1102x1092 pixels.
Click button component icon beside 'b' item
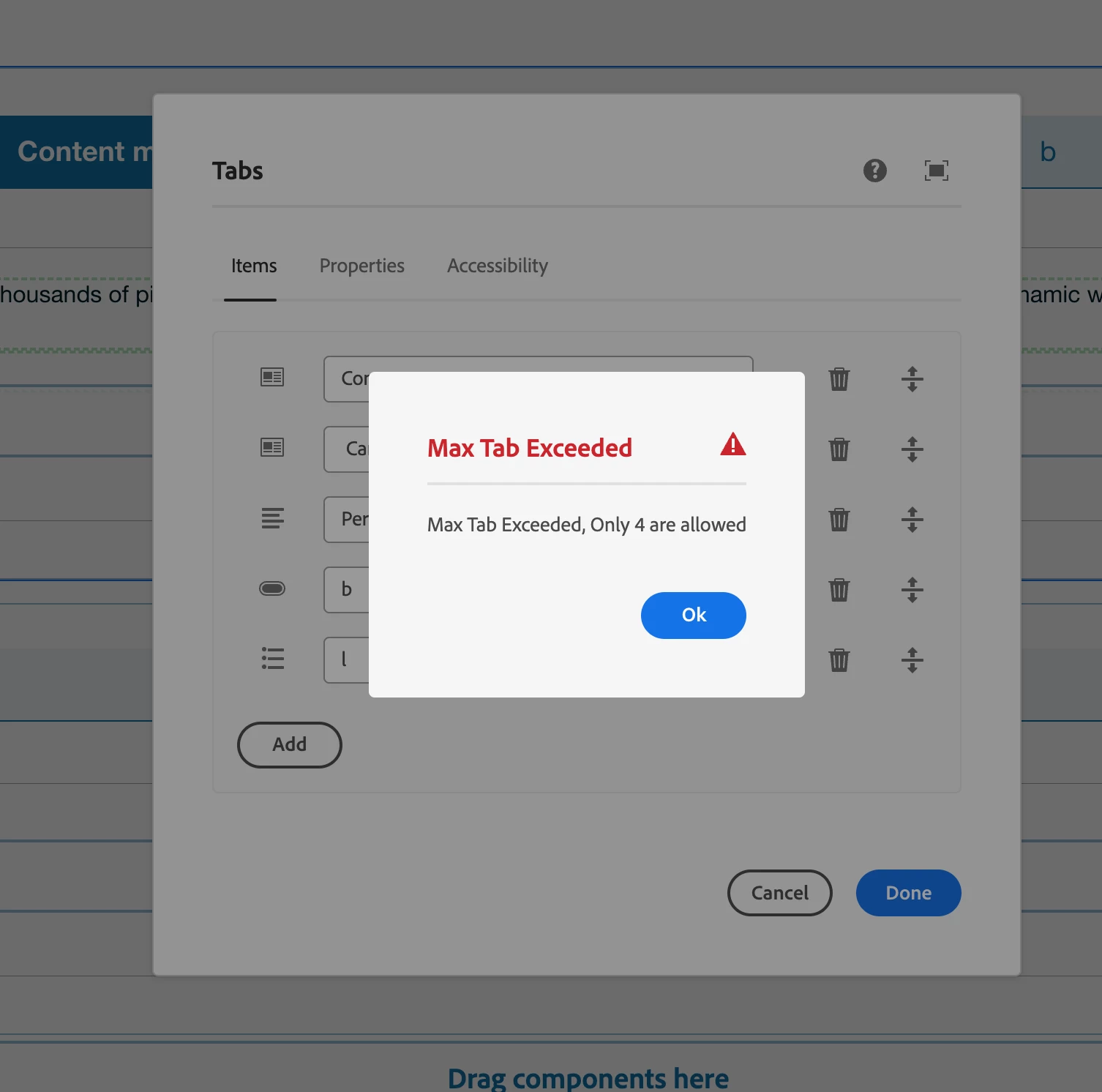pyautogui.click(x=272, y=588)
